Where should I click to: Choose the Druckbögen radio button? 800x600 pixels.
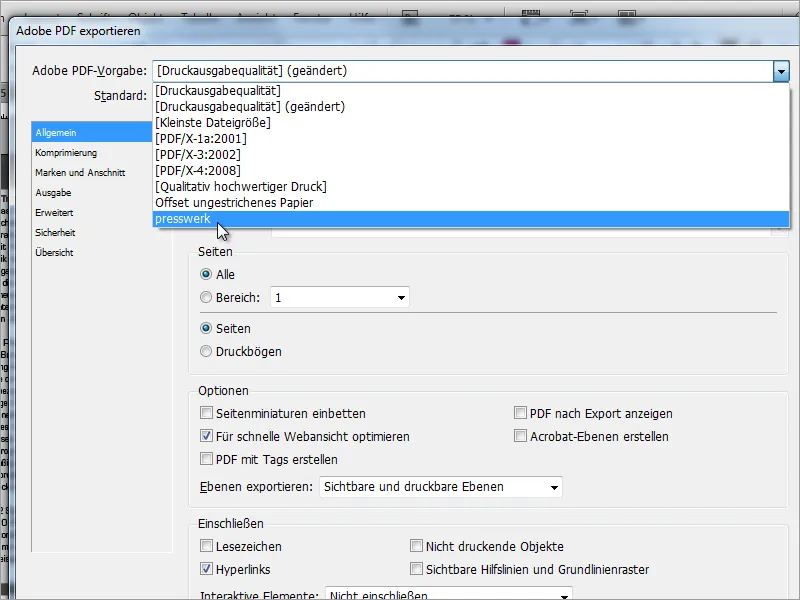pyautogui.click(x=206, y=352)
